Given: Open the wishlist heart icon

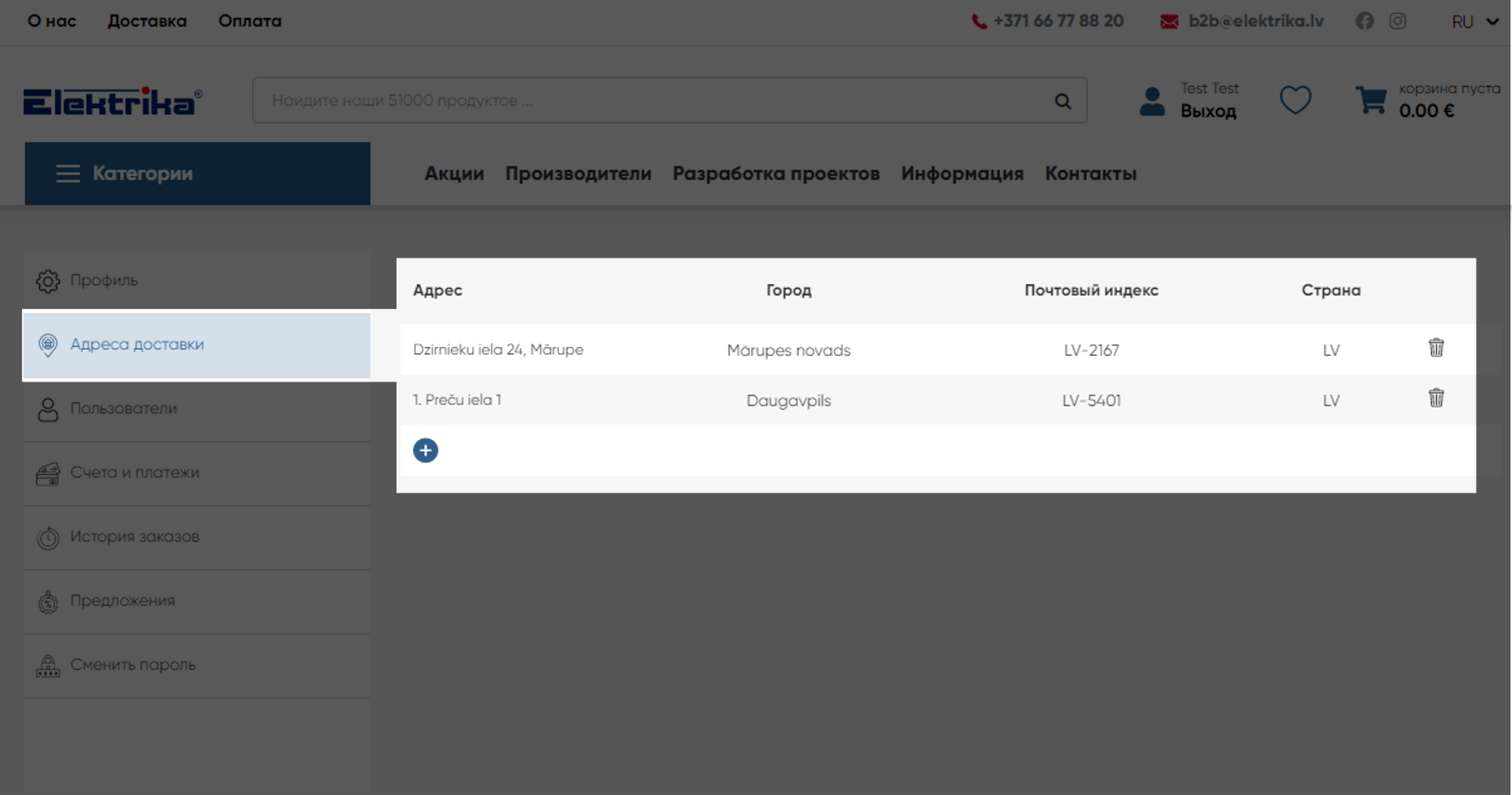Looking at the screenshot, I should [1294, 100].
